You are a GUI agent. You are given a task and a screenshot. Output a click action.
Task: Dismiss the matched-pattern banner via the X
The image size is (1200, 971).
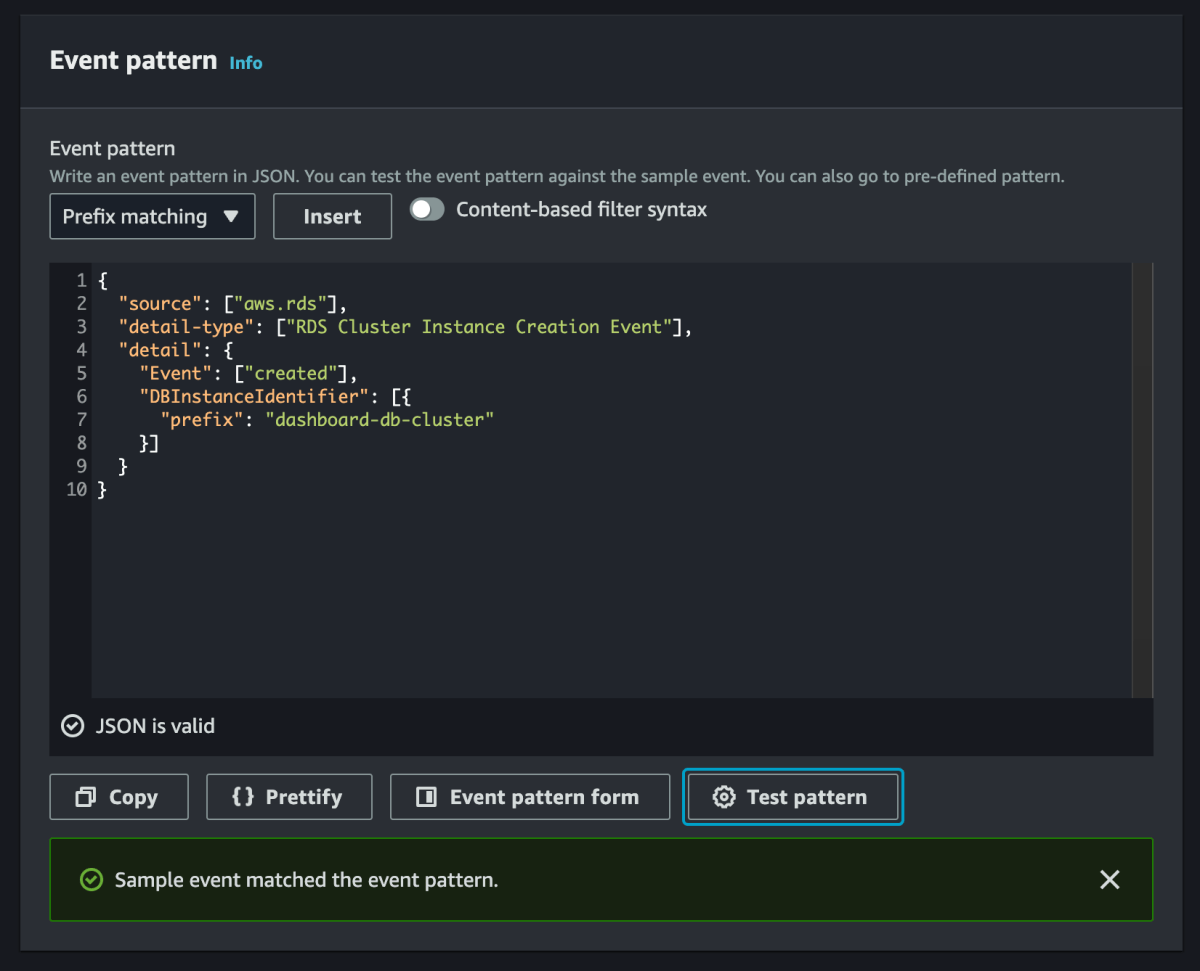click(x=1109, y=880)
